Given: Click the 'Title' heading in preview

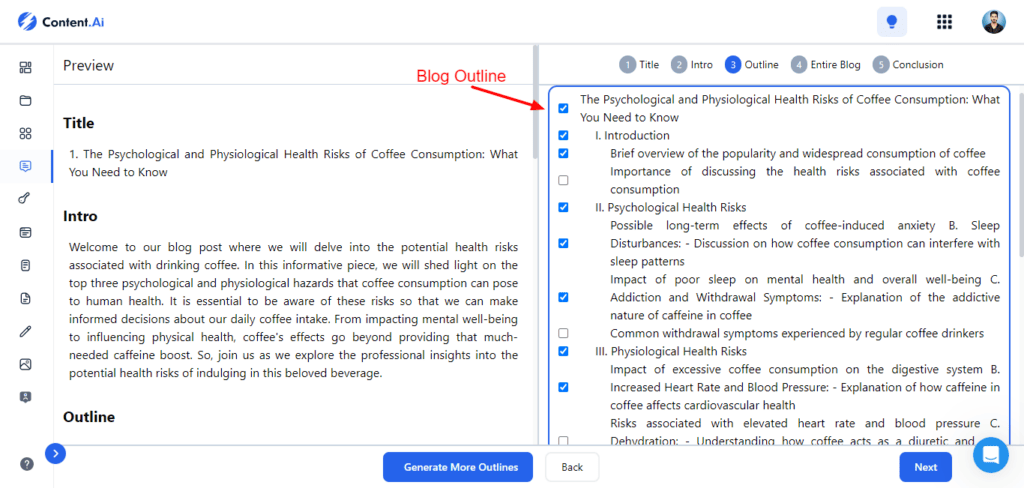Looking at the screenshot, I should (x=78, y=123).
